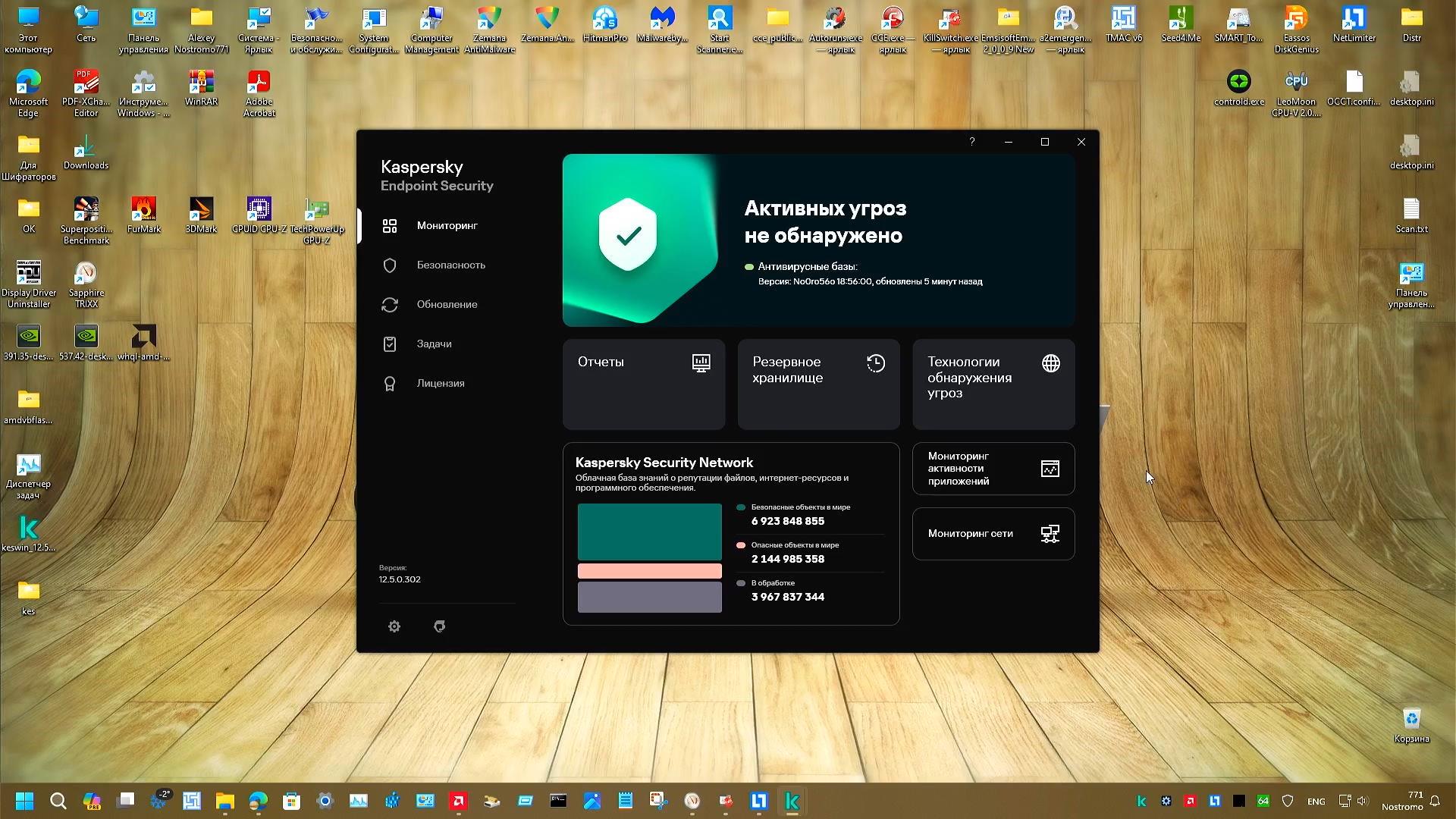Open help using the question mark icon
Image resolution: width=1456 pixels, height=819 pixels.
coord(971,142)
